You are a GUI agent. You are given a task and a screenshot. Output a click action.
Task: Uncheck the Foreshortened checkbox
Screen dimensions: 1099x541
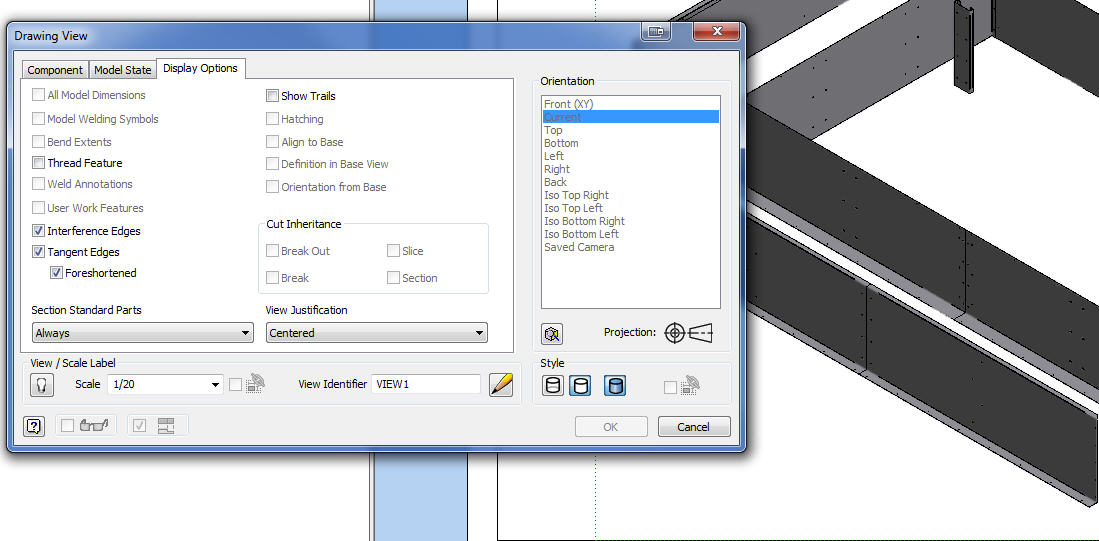pyautogui.click(x=56, y=273)
